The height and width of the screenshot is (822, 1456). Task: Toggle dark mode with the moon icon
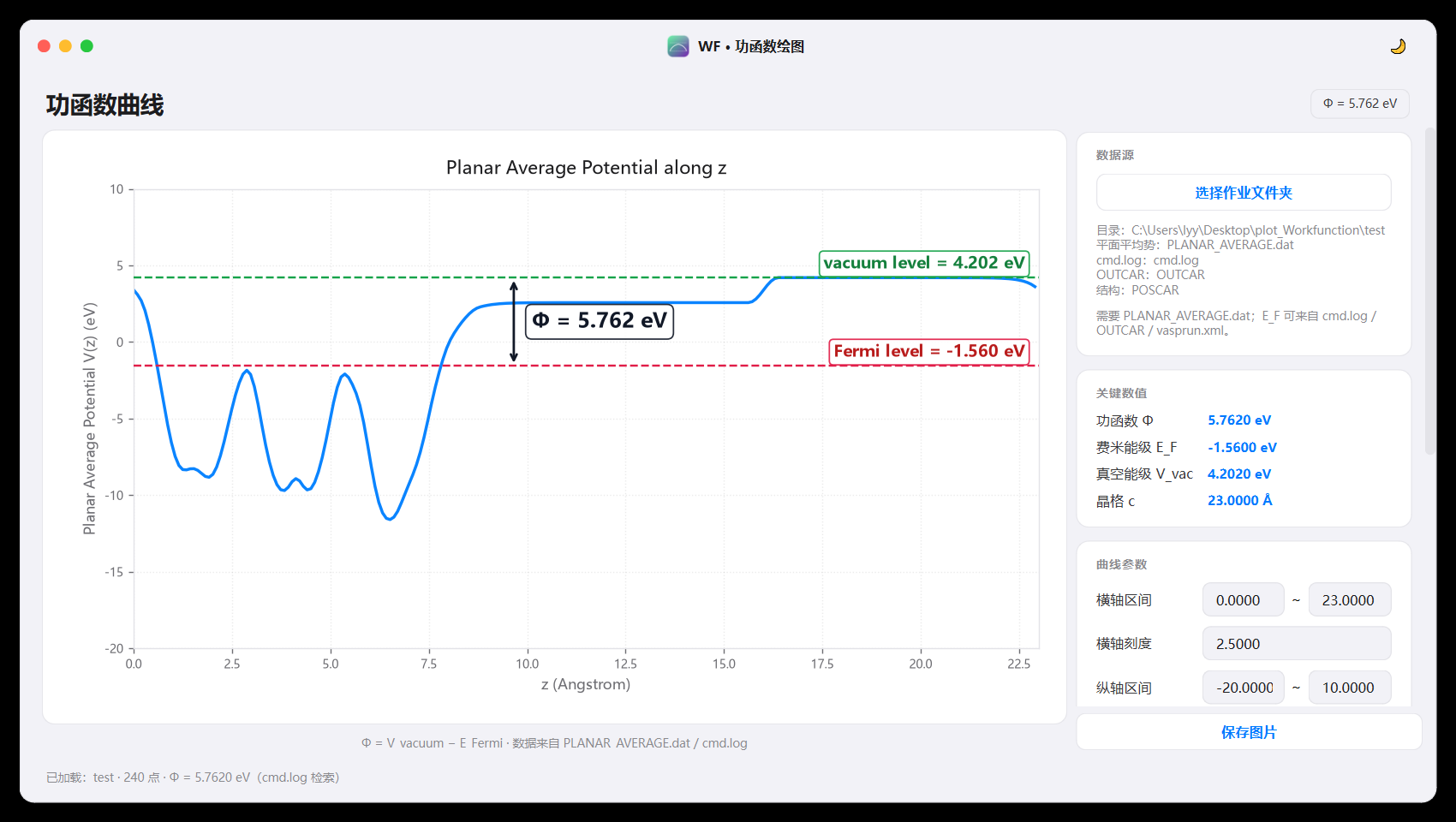[x=1398, y=46]
